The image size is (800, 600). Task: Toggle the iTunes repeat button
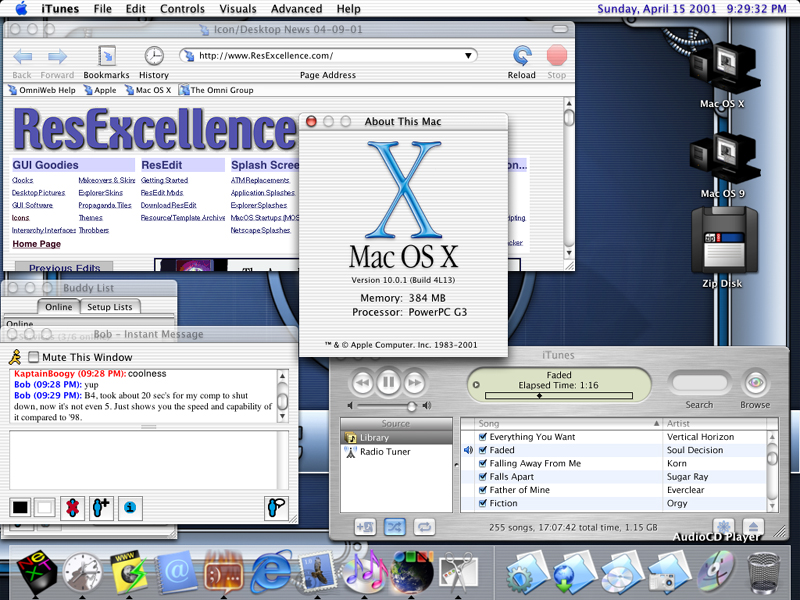[424, 526]
